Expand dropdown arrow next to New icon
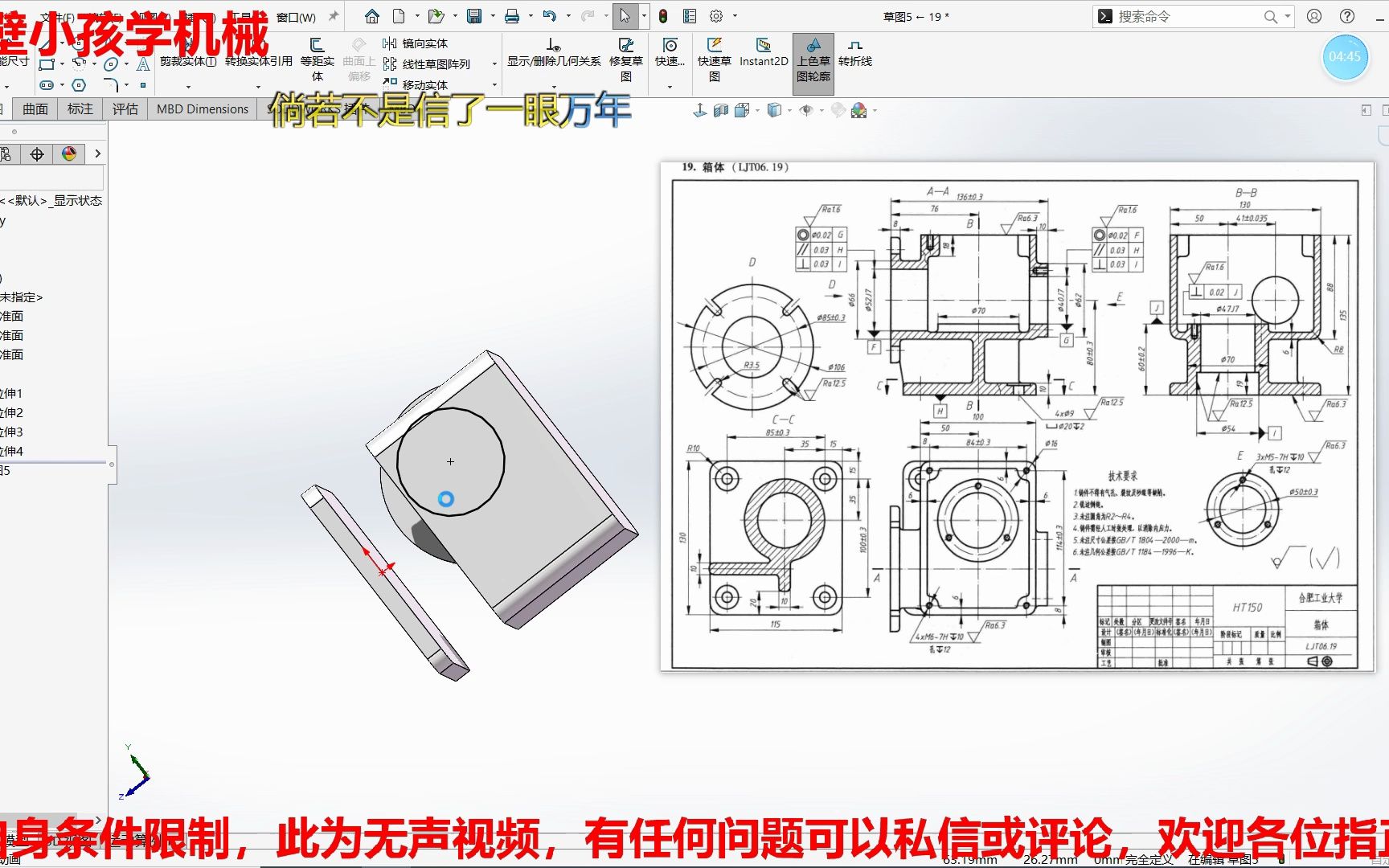 [x=416, y=16]
